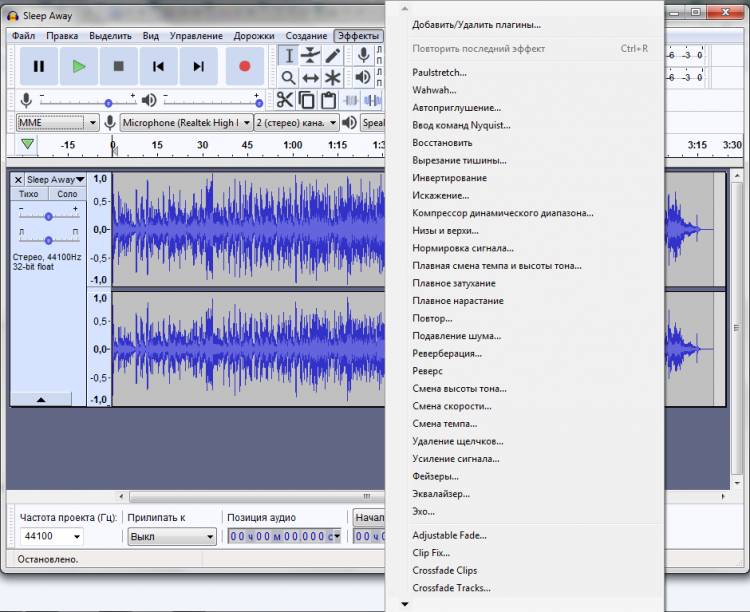Toggle the Pause button
Screen dimensions: 750x612
[39, 66]
